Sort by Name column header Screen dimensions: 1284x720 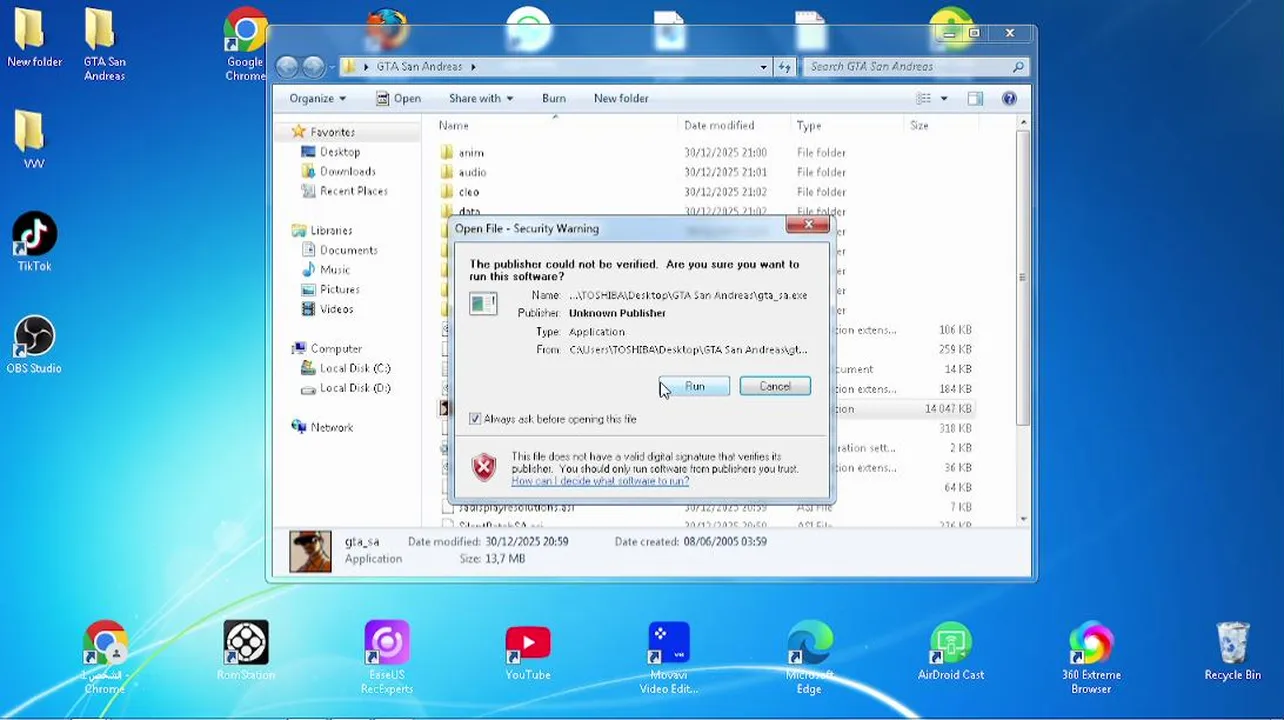(x=556, y=125)
